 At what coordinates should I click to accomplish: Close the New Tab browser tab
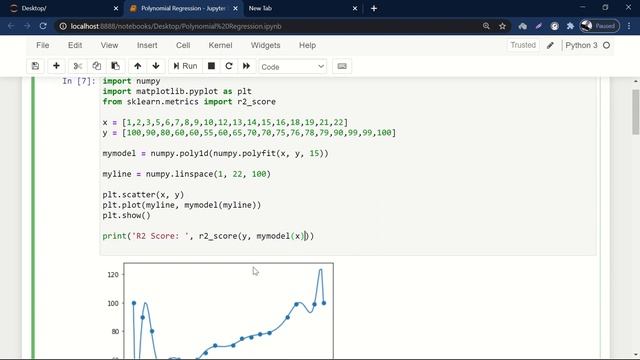tap(355, 8)
